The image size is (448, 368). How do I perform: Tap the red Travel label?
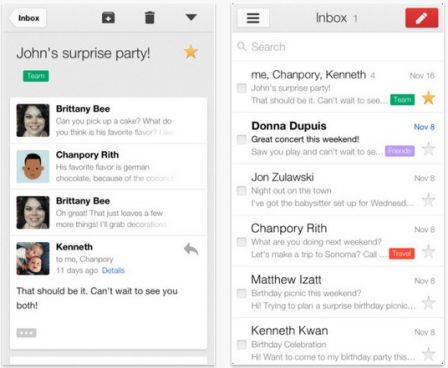[402, 254]
